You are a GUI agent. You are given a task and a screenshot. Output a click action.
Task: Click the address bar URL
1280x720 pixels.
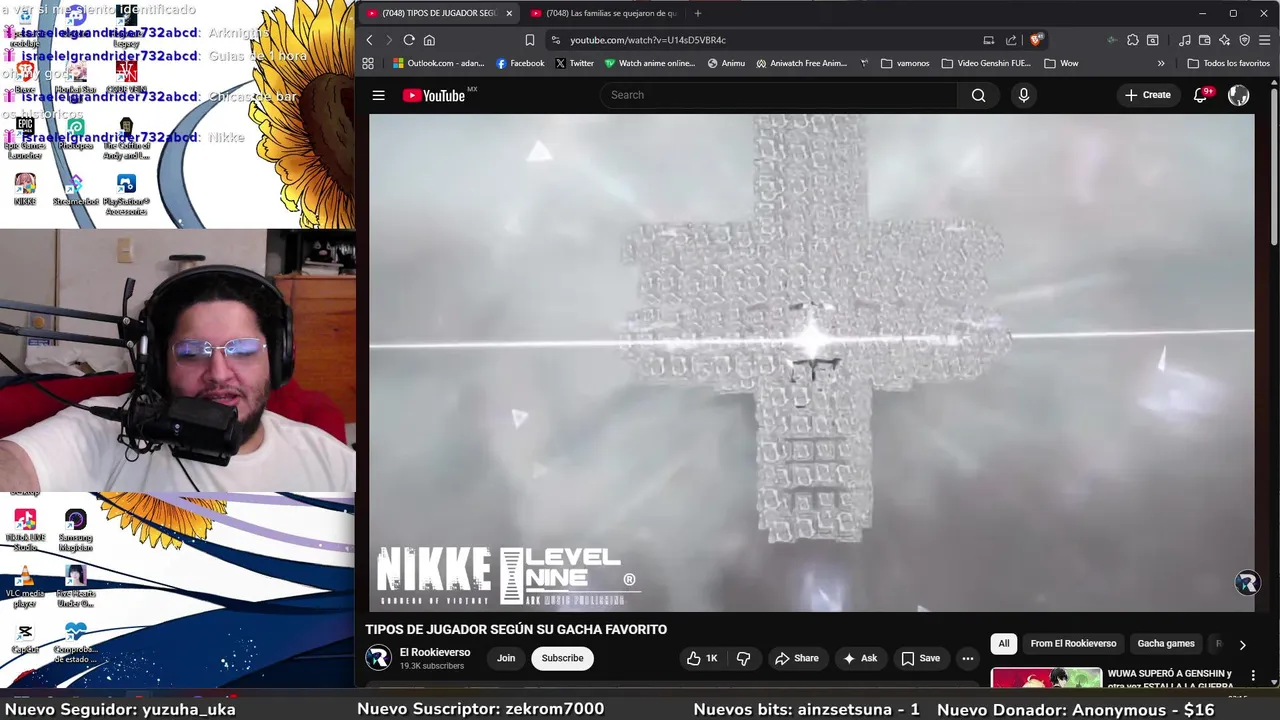648,40
